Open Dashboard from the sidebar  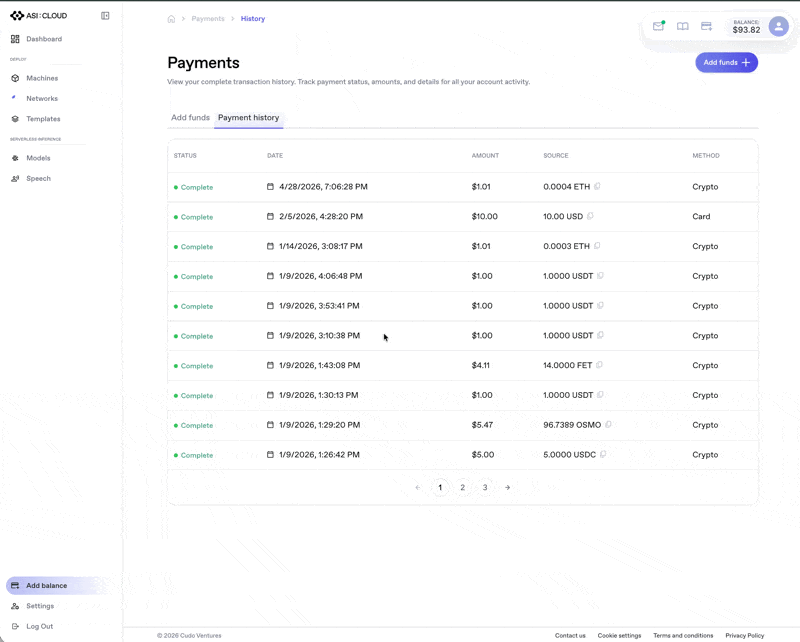point(44,39)
